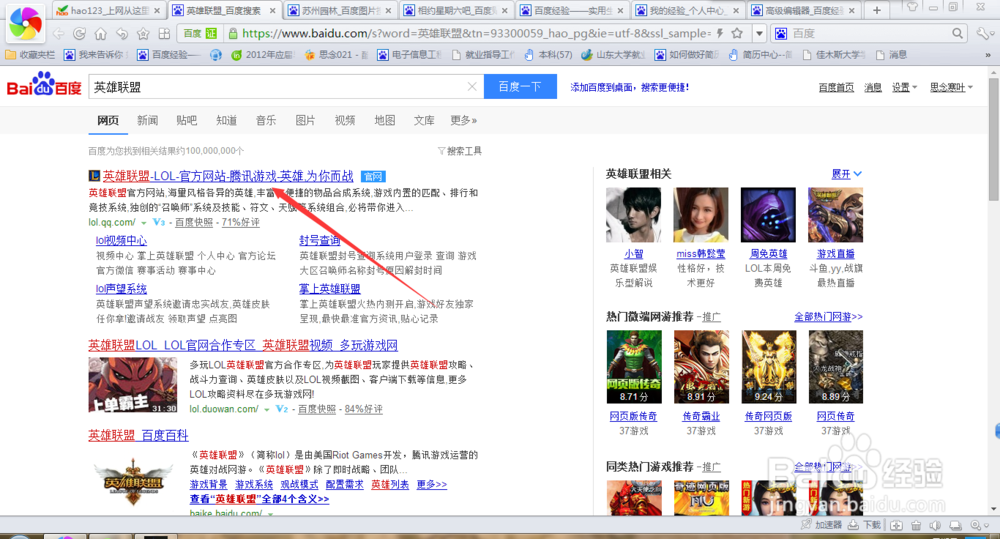Click the 百度一下 search button
This screenshot has width=1000, height=539.
(520, 87)
